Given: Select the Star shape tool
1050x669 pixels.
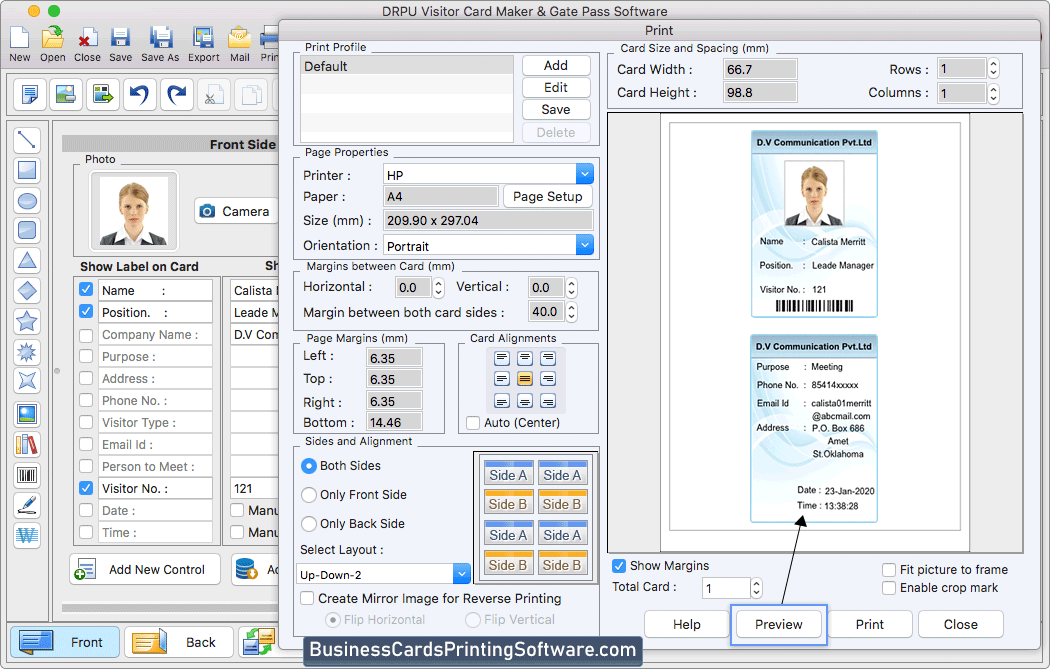Looking at the screenshot, I should (27, 321).
